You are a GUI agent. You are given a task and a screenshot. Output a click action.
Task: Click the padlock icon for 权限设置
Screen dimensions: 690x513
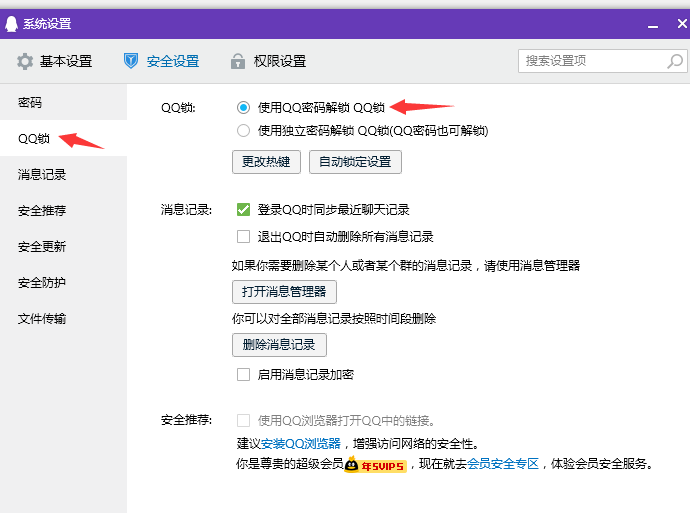238,61
